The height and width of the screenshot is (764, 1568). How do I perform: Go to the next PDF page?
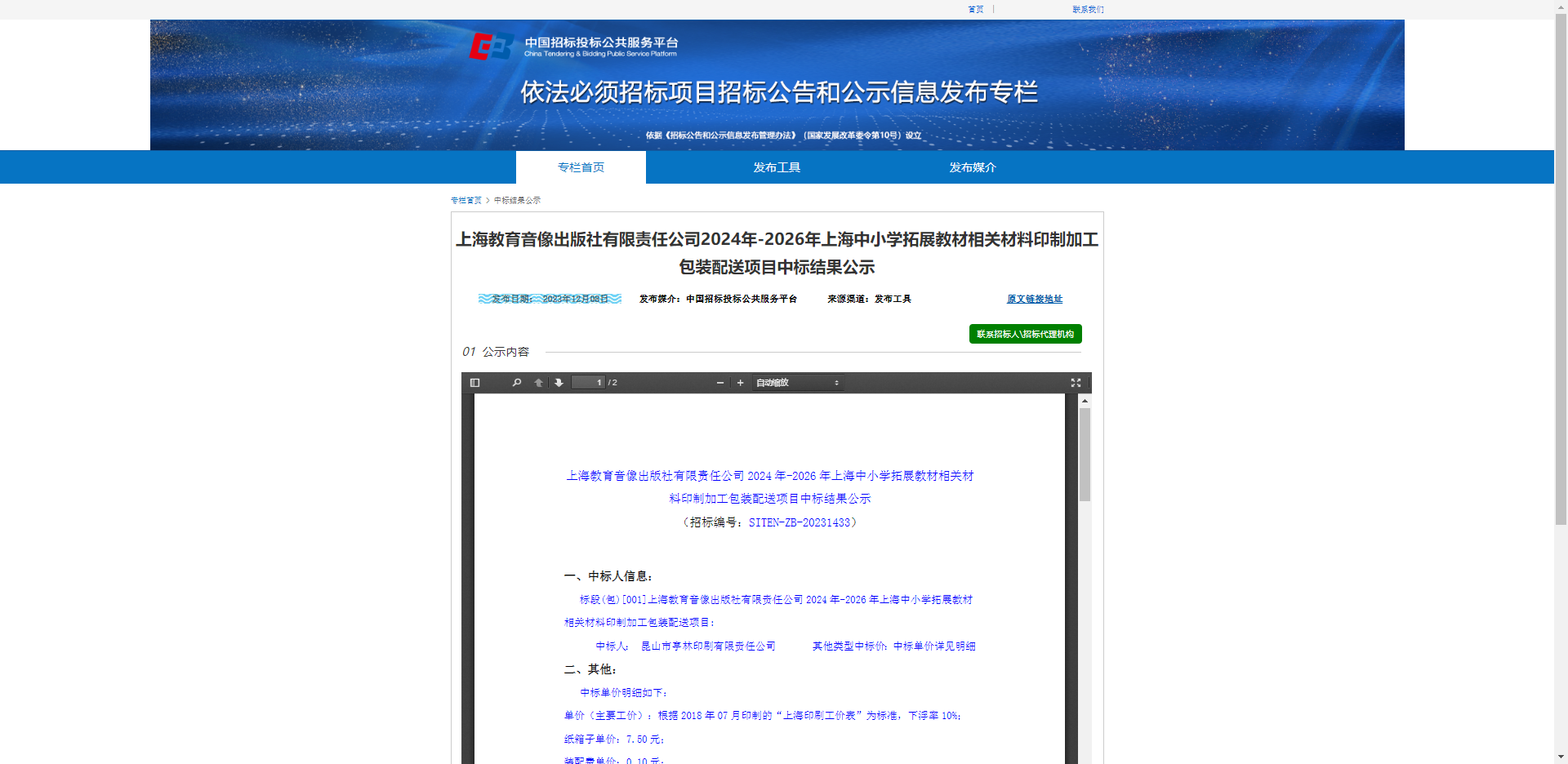[559, 383]
